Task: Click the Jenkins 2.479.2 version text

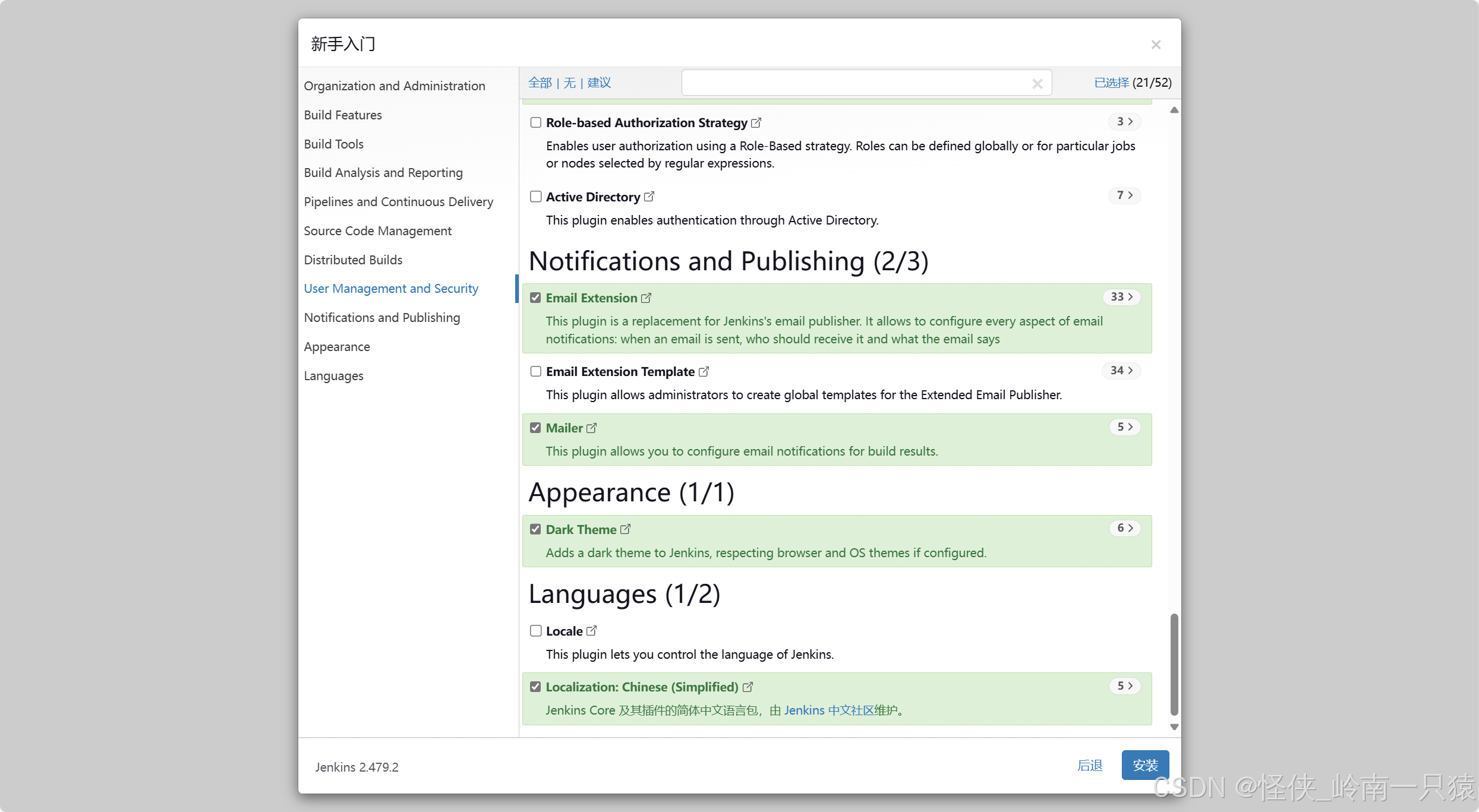Action: pyautogui.click(x=357, y=767)
